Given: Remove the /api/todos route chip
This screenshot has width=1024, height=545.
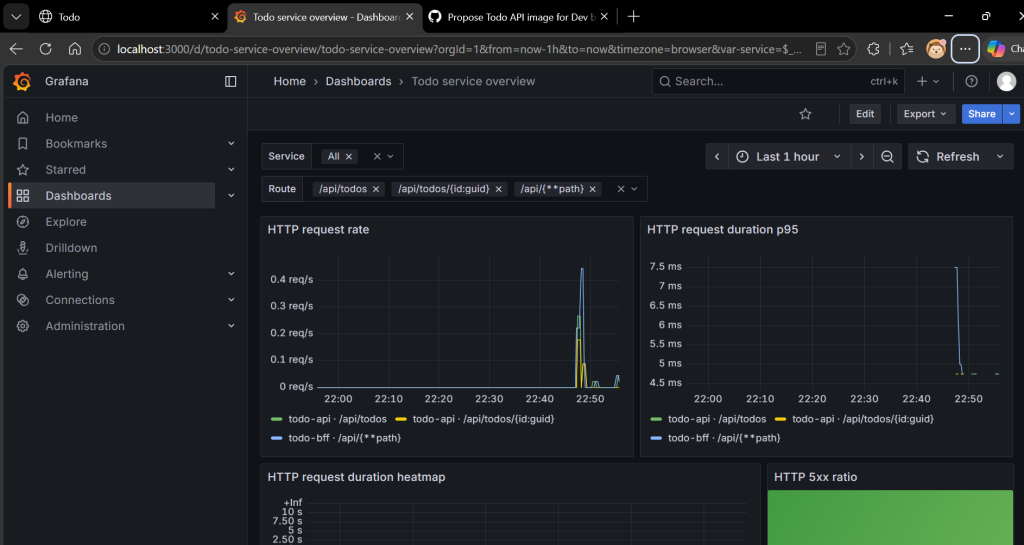Looking at the screenshot, I should (376, 189).
